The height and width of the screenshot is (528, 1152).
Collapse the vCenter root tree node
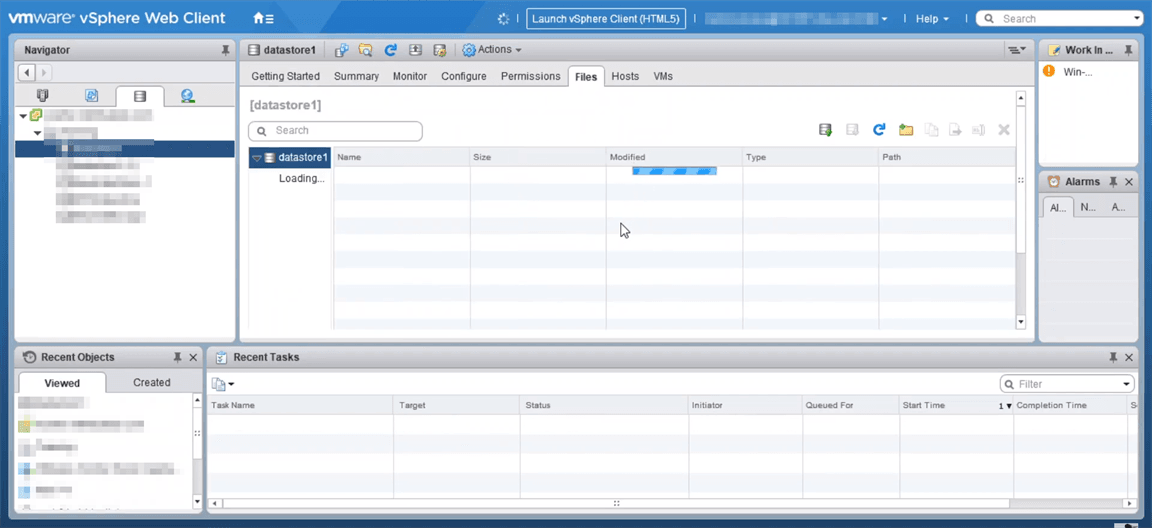pos(24,116)
